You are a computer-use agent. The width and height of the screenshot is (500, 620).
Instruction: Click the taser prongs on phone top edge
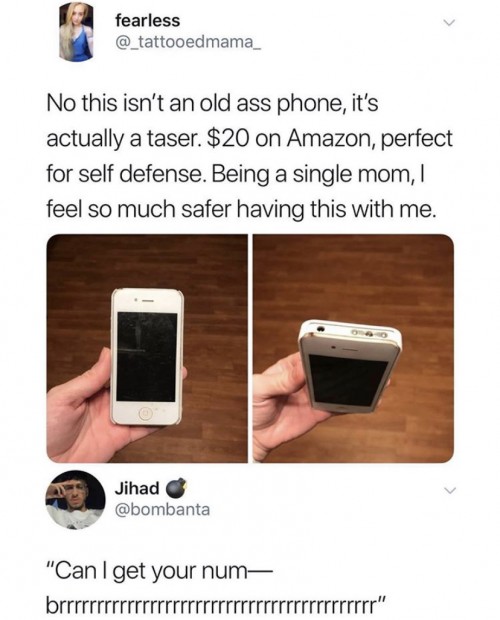pyautogui.click(x=368, y=335)
